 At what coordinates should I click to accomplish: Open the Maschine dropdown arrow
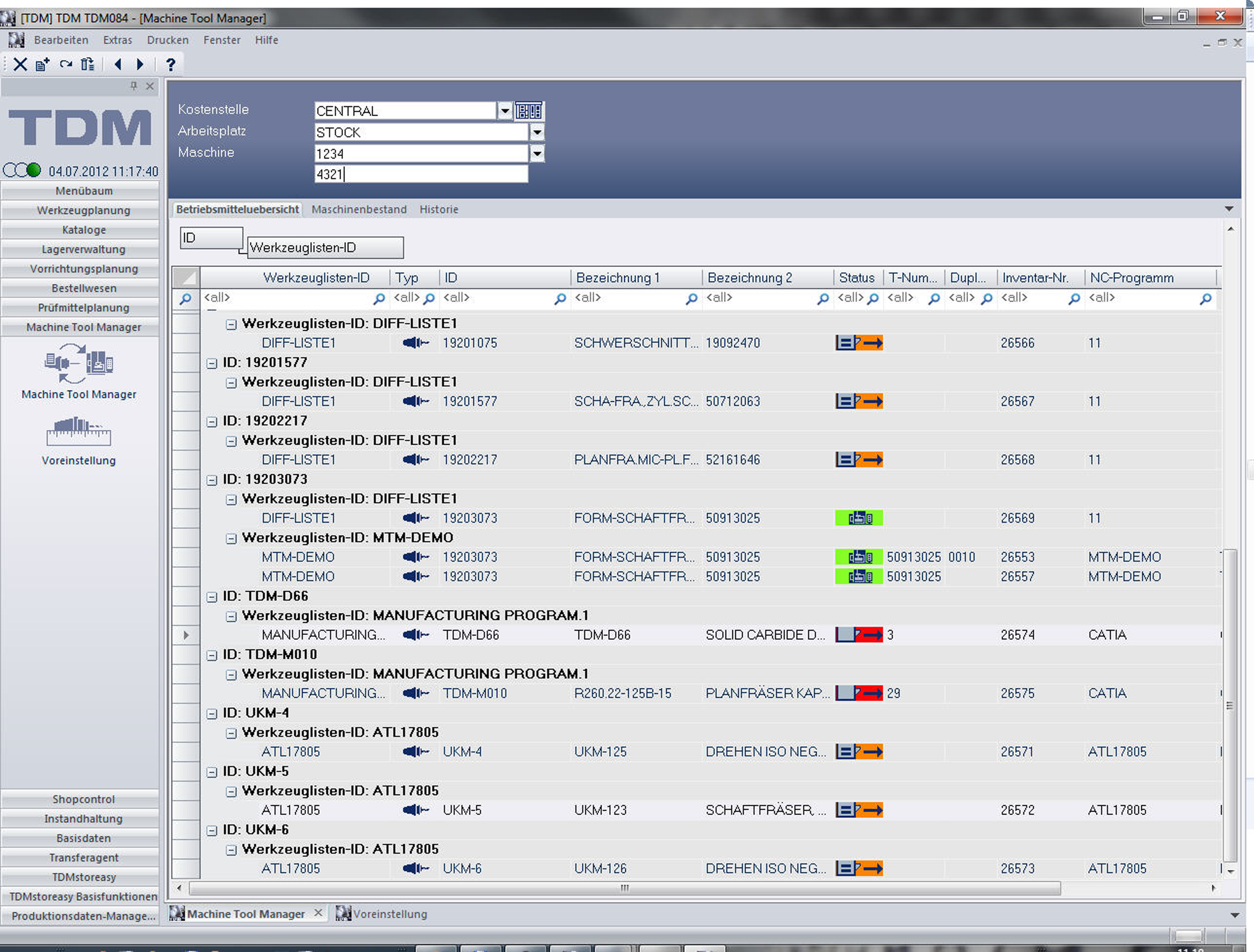tap(537, 154)
